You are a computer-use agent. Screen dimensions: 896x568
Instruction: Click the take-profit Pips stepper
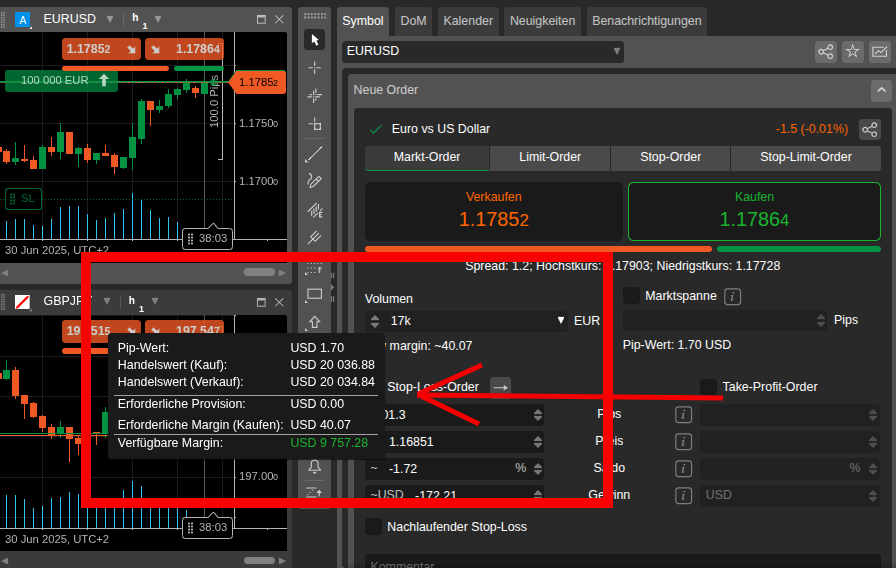(872, 415)
